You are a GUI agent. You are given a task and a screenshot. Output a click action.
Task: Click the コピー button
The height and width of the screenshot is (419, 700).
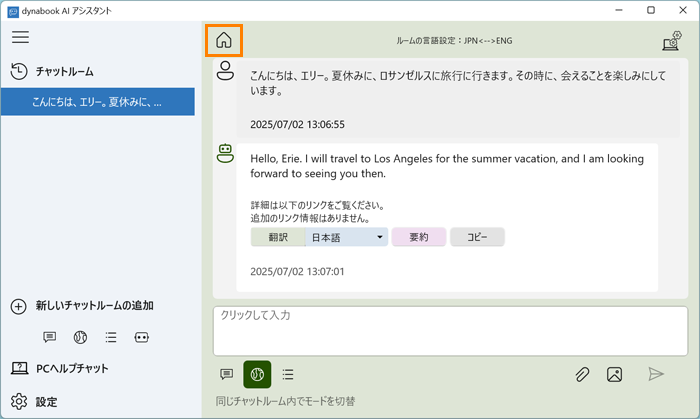477,237
